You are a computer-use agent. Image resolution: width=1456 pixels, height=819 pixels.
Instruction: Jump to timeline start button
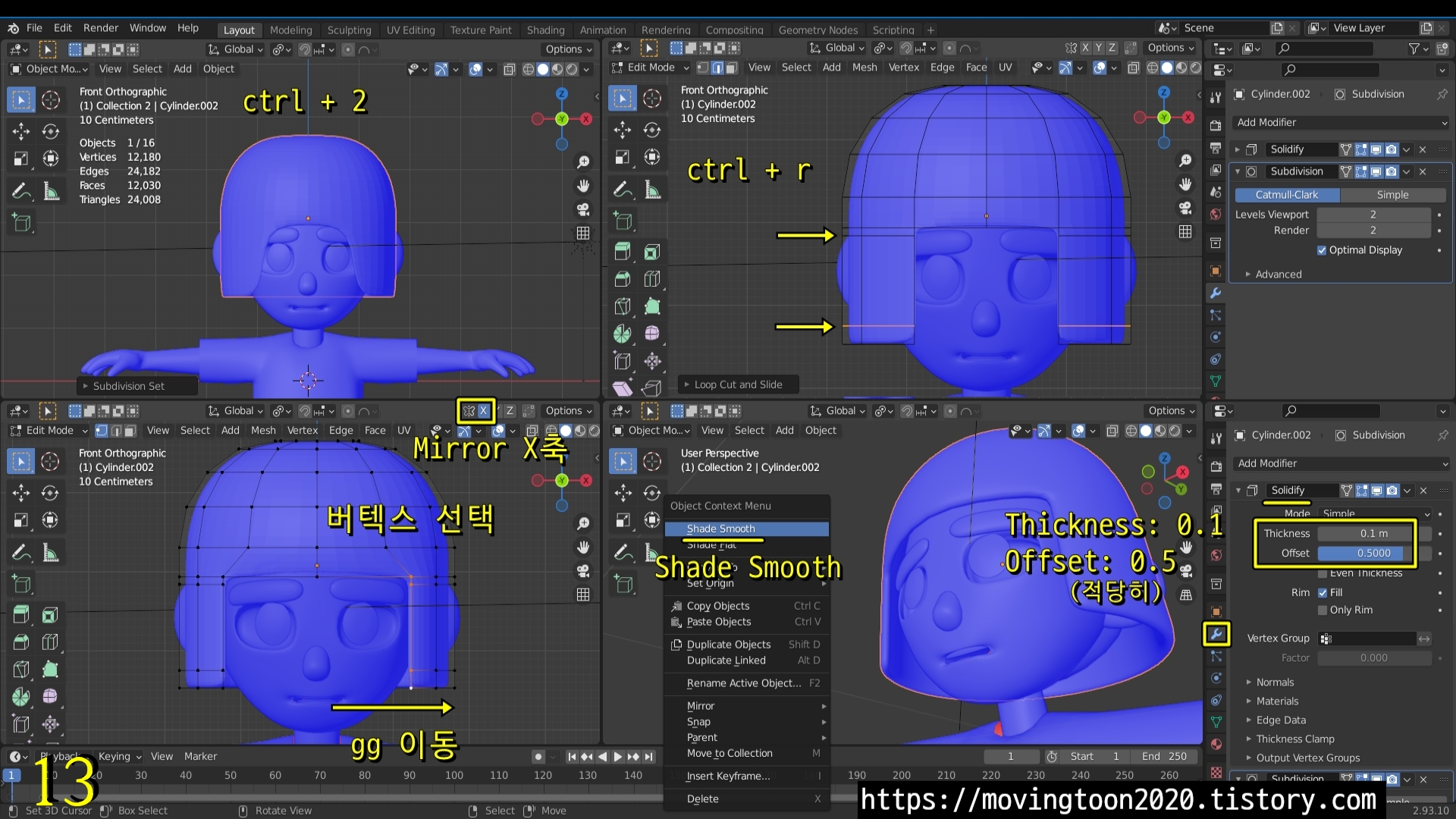[x=572, y=757]
